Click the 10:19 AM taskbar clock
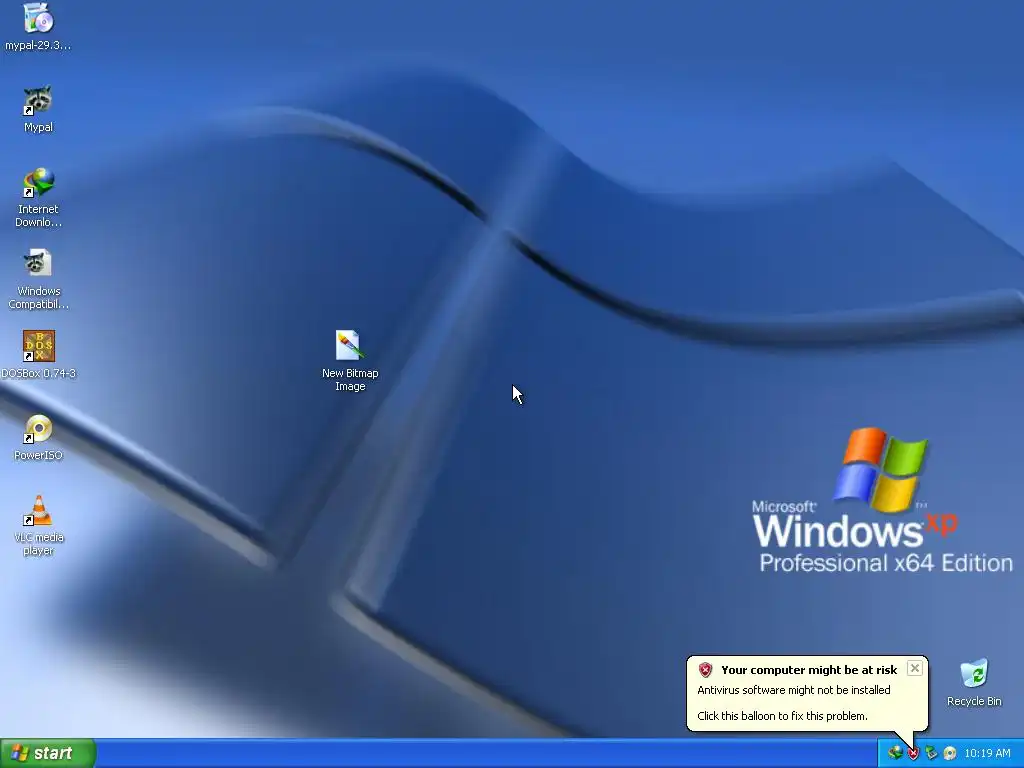The image size is (1024, 768). pos(987,753)
